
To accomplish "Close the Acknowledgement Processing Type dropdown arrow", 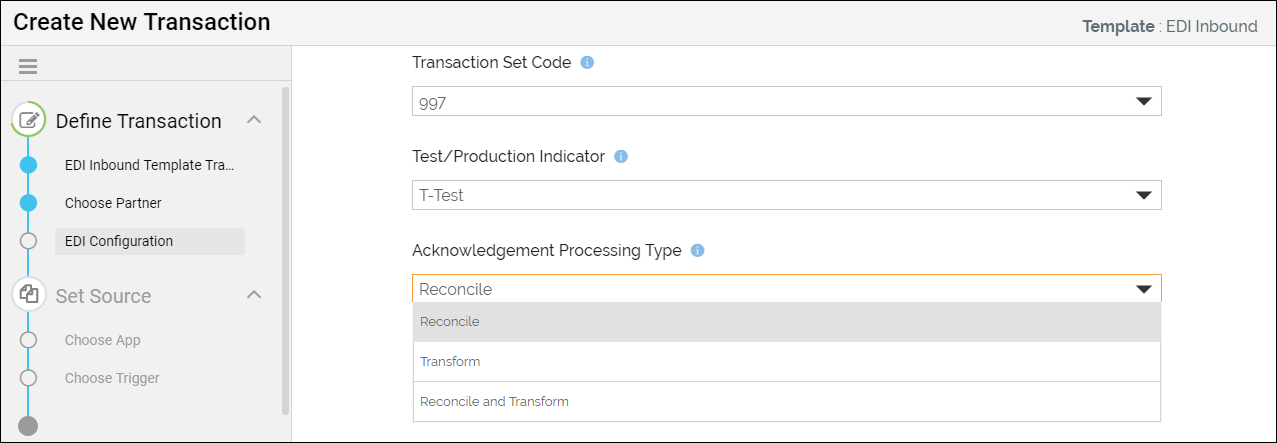I will point(1144,290).
